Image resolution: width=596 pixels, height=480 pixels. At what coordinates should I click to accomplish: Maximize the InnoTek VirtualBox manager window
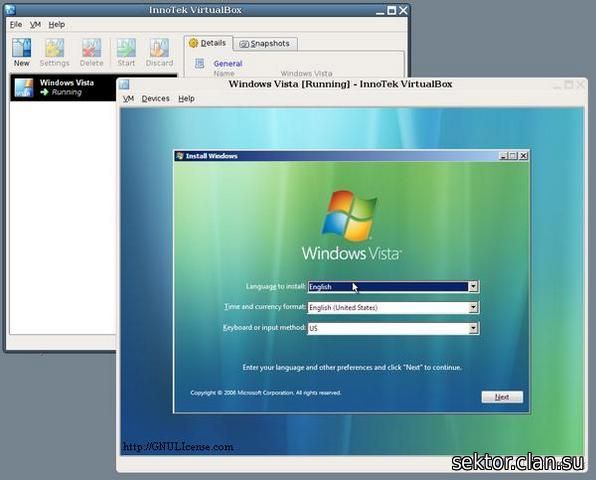pyautogui.click(x=391, y=10)
